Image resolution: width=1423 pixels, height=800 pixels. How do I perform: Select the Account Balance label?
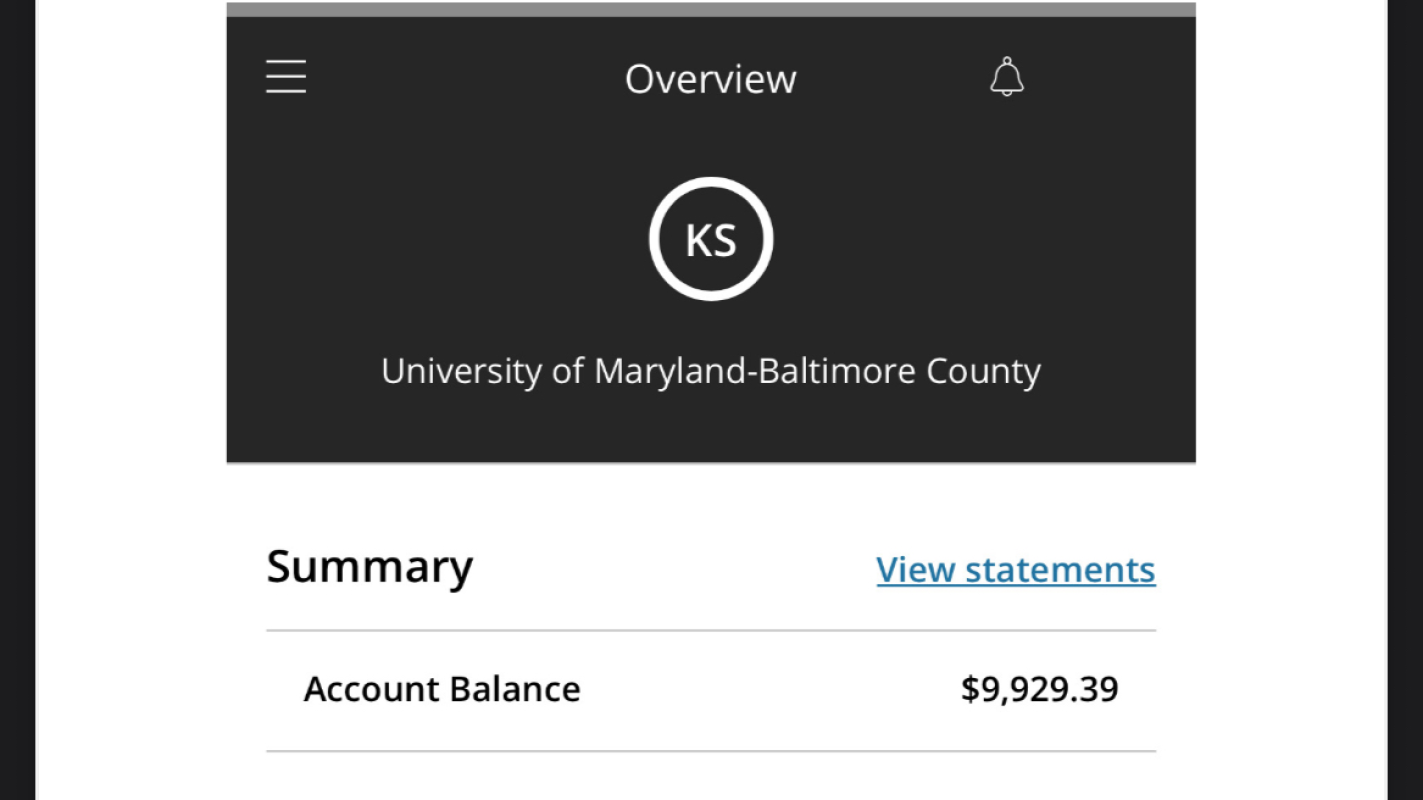click(442, 689)
